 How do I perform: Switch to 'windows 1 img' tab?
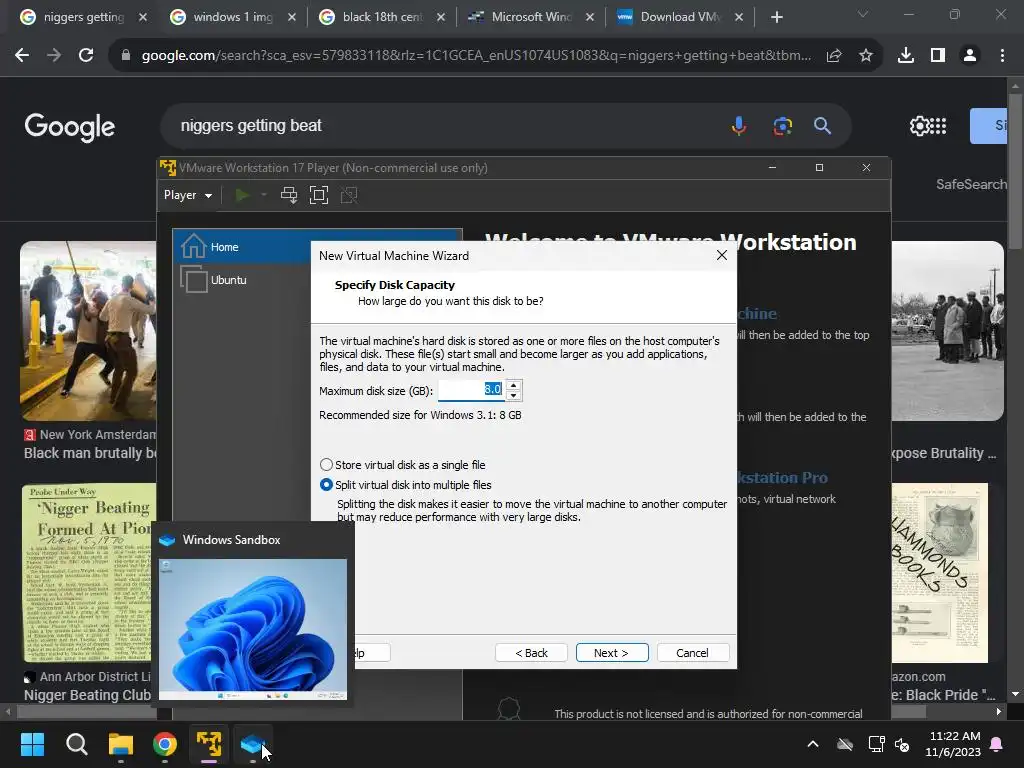tap(232, 17)
